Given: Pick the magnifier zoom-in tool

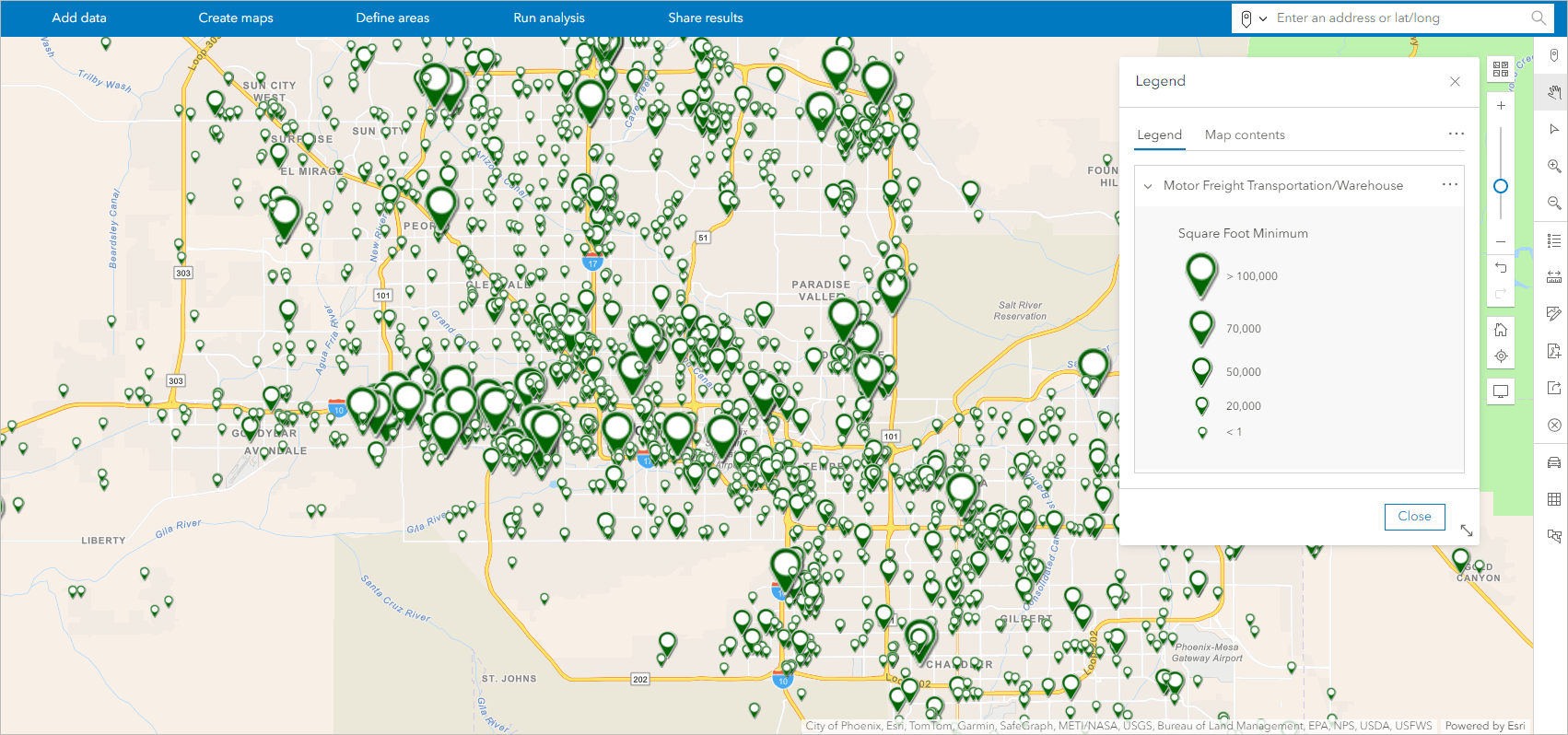Looking at the screenshot, I should tap(1554, 166).
